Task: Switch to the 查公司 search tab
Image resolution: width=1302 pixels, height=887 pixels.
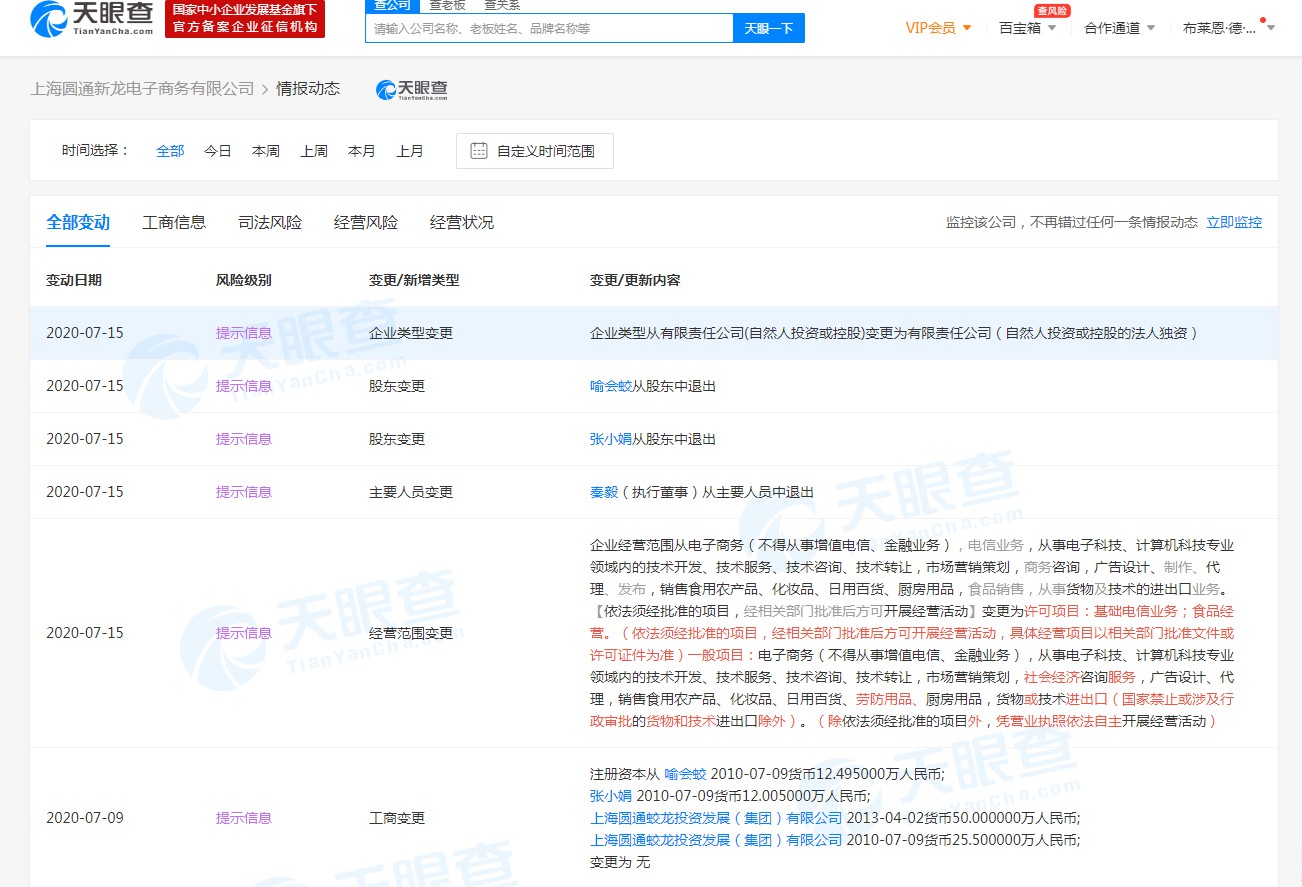Action: click(x=392, y=5)
